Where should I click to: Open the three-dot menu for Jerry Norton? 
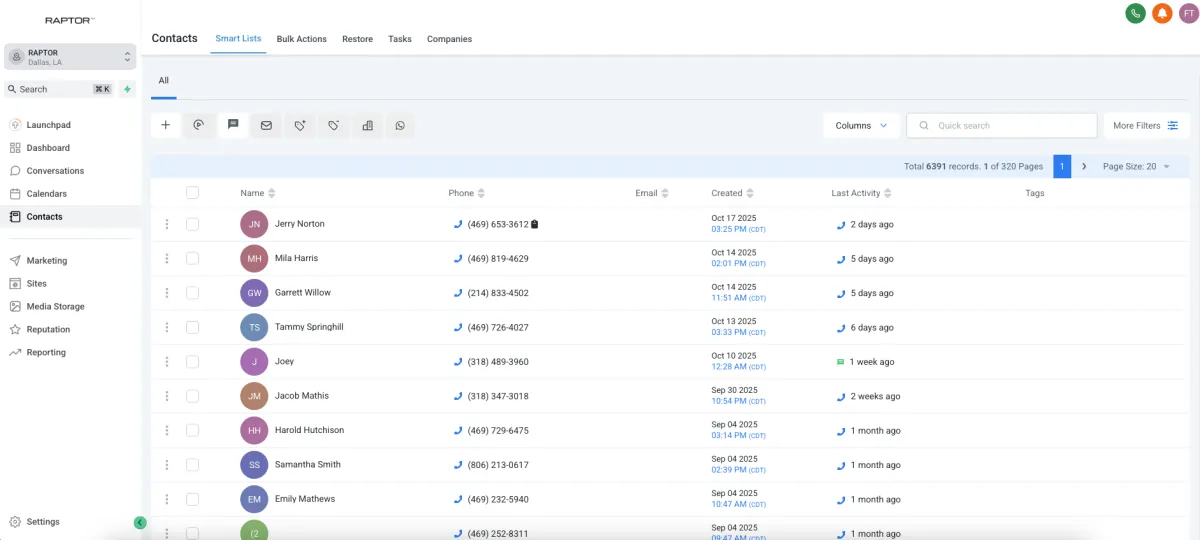(167, 224)
